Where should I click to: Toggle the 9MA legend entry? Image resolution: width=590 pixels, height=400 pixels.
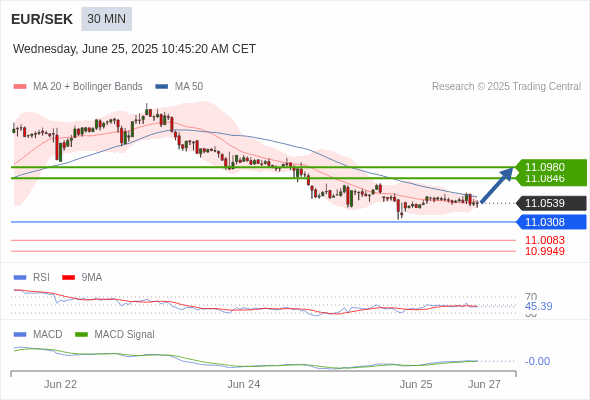(x=82, y=278)
